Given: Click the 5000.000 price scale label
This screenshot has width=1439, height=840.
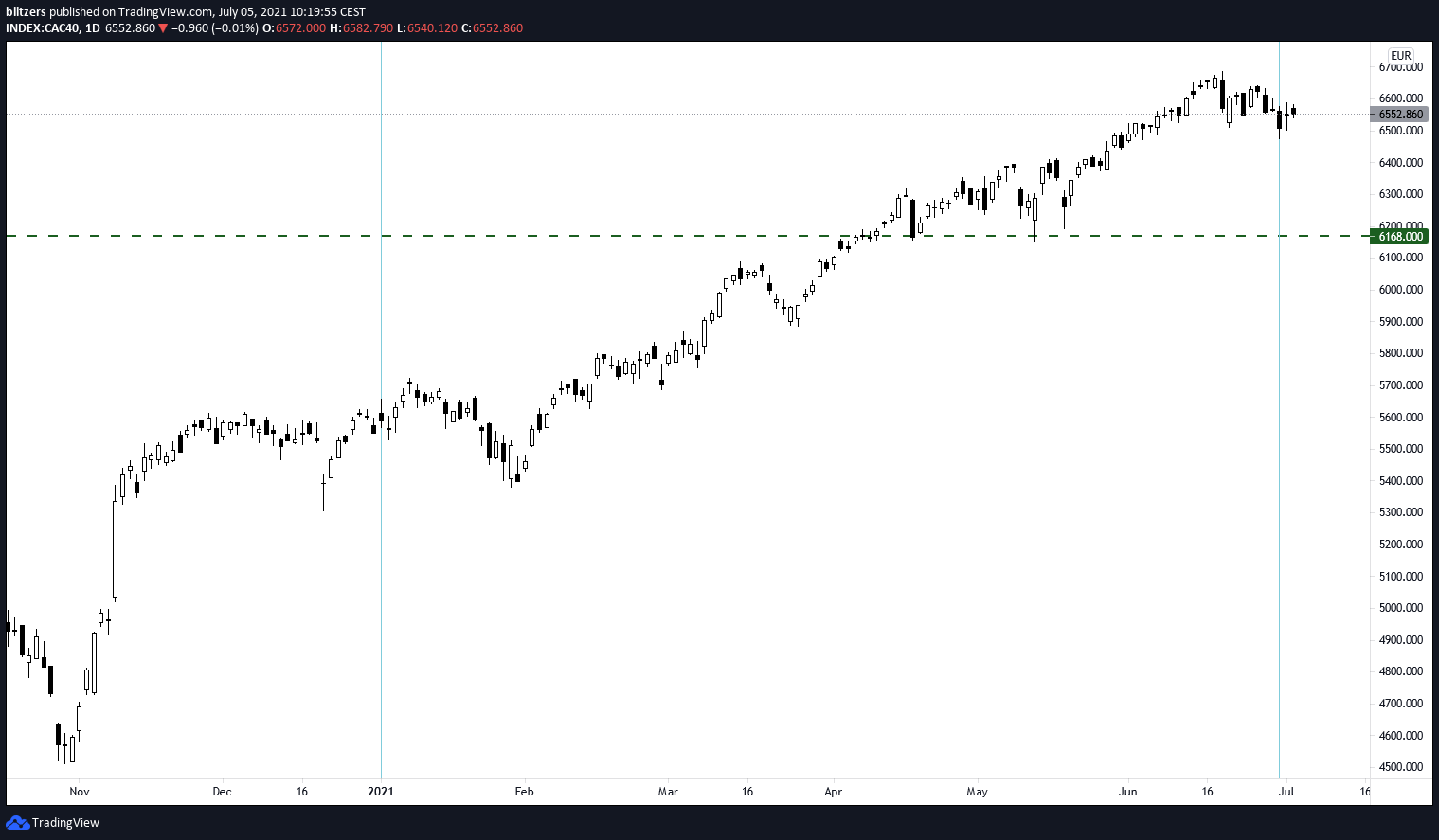Looking at the screenshot, I should coord(1400,608).
